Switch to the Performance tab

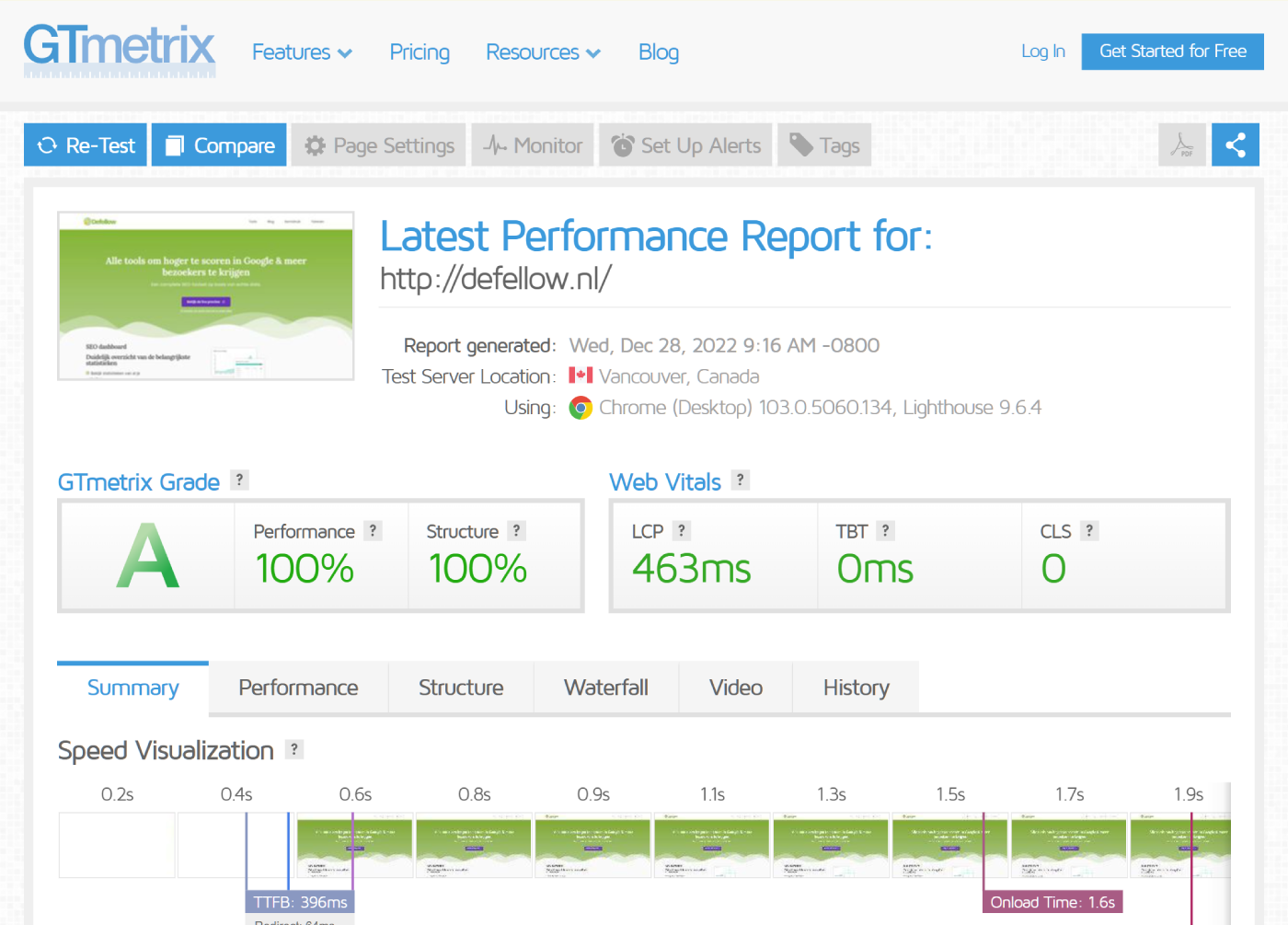click(x=298, y=688)
